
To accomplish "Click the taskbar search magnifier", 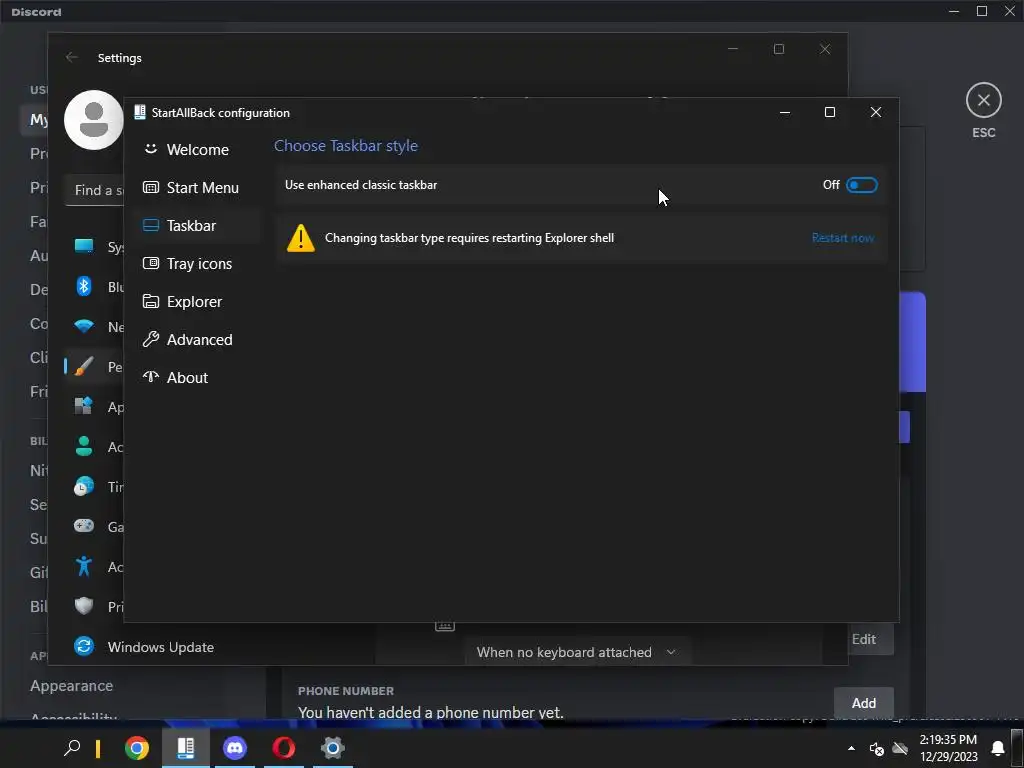I will 72,748.
